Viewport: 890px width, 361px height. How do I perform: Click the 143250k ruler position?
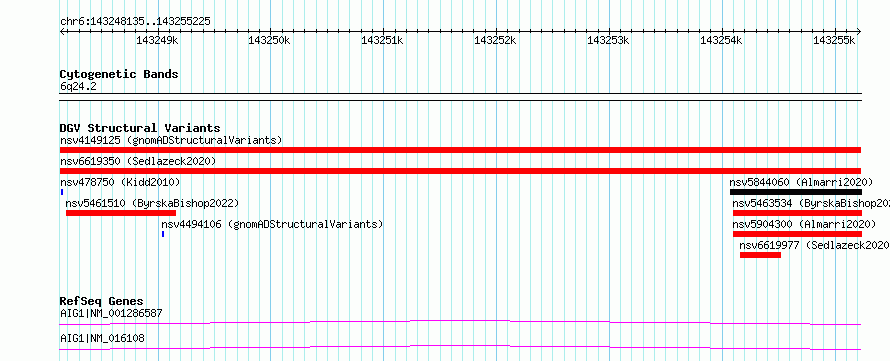click(270, 40)
